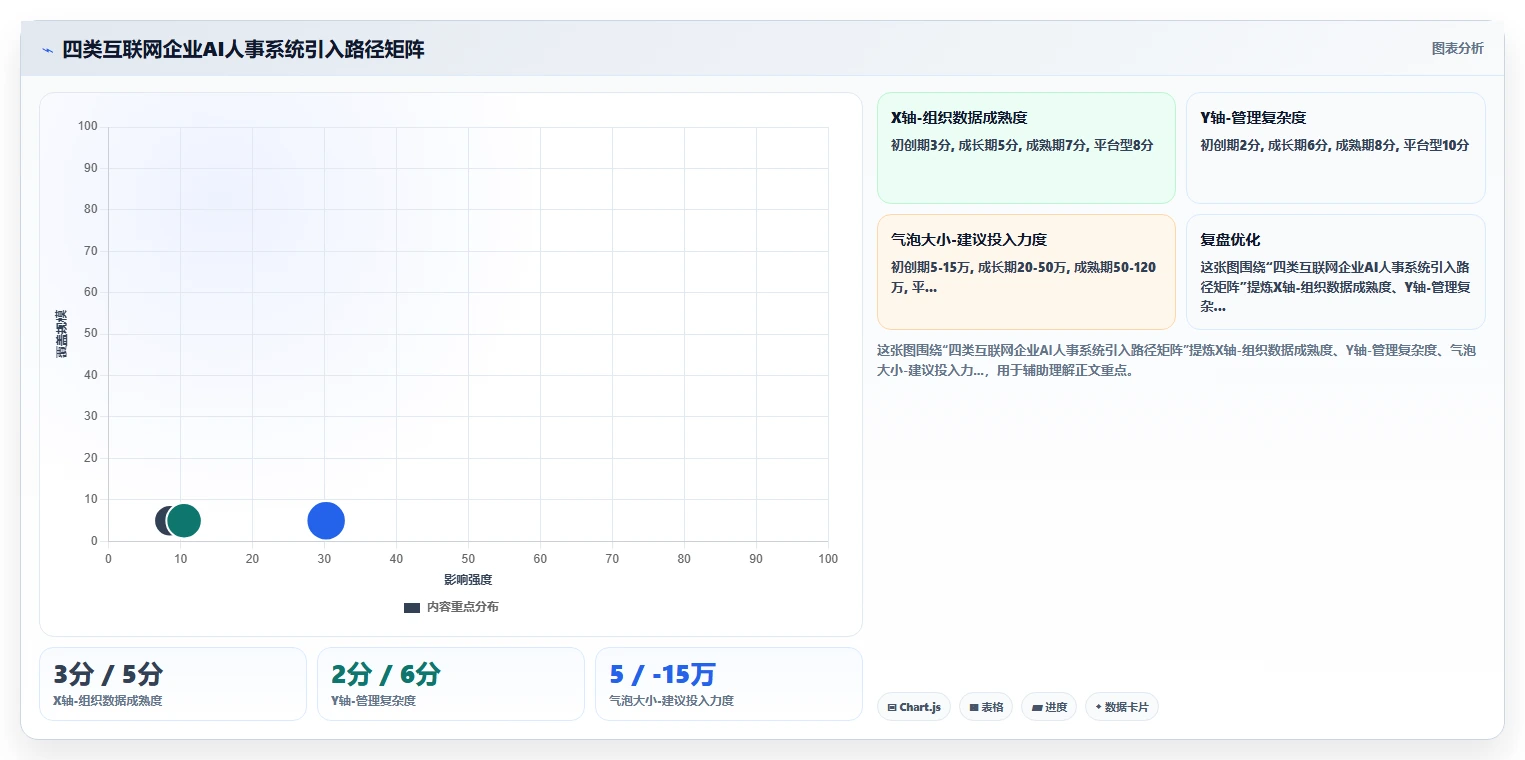The height and width of the screenshot is (760, 1525).
Task: Click 初创期2分 text in the Y轴 card
Action: click(x=1230, y=145)
